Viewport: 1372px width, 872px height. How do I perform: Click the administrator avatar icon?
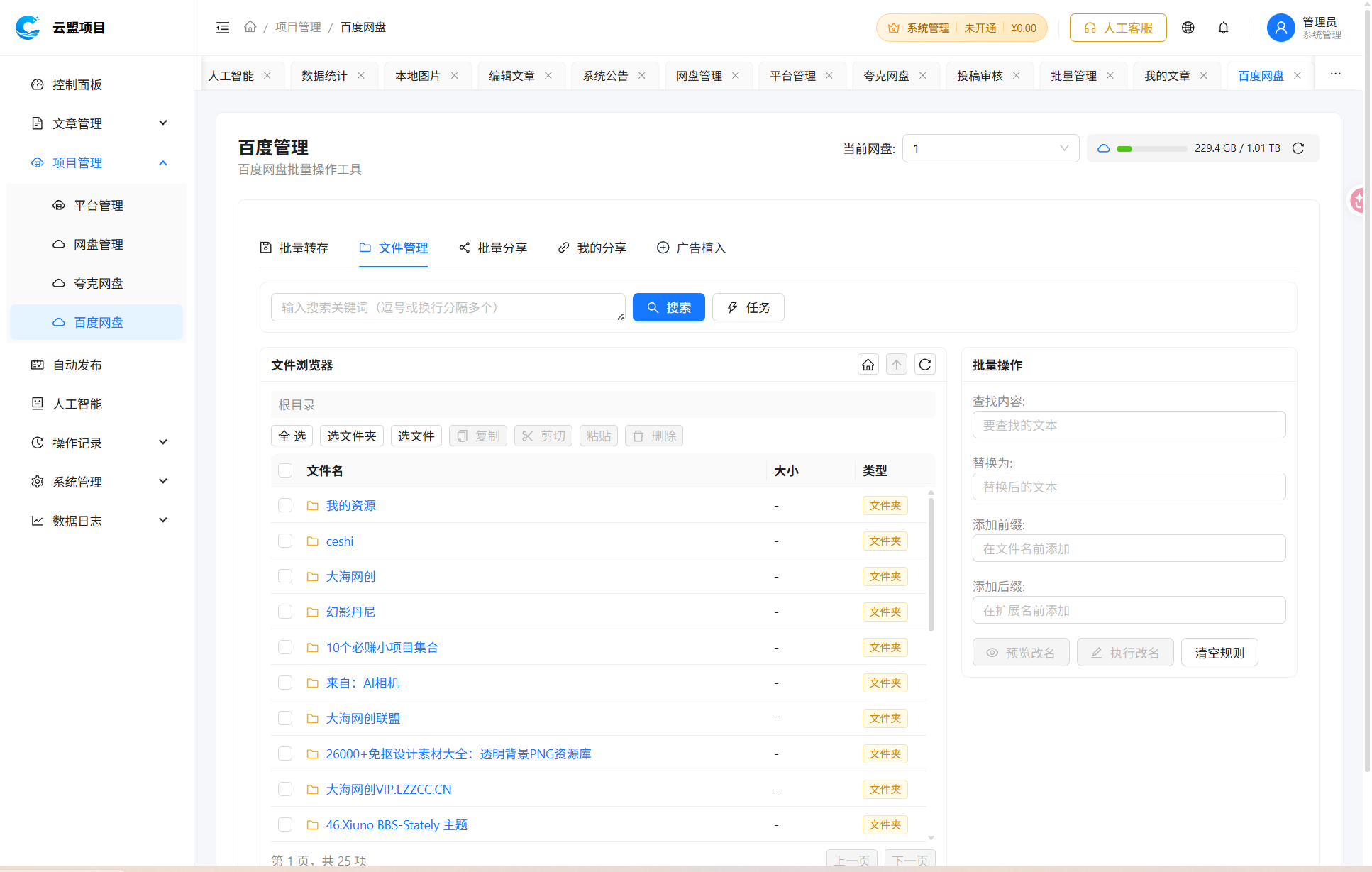[1281, 28]
